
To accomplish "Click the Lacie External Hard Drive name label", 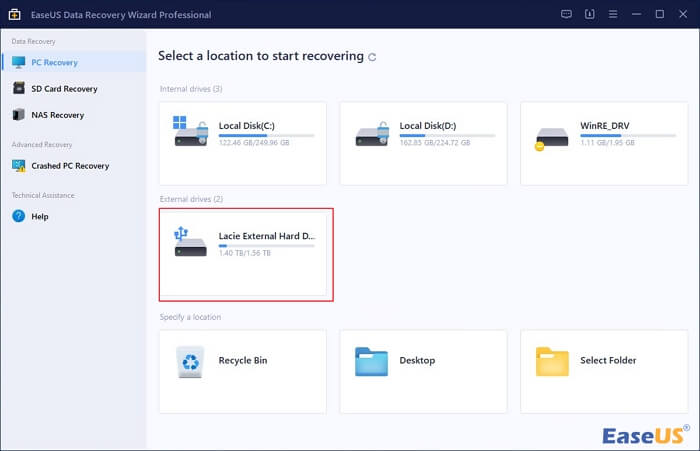I will [x=266, y=236].
